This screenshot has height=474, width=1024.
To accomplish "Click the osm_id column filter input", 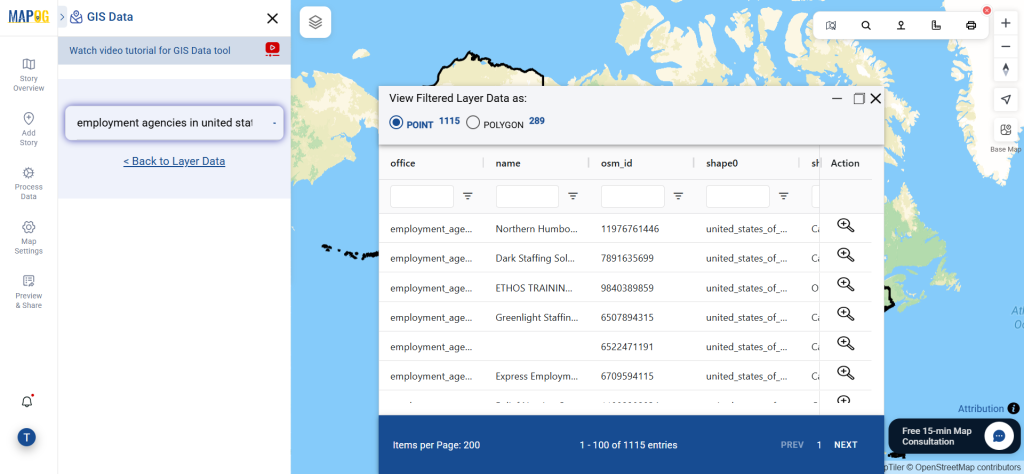I will pos(633,197).
